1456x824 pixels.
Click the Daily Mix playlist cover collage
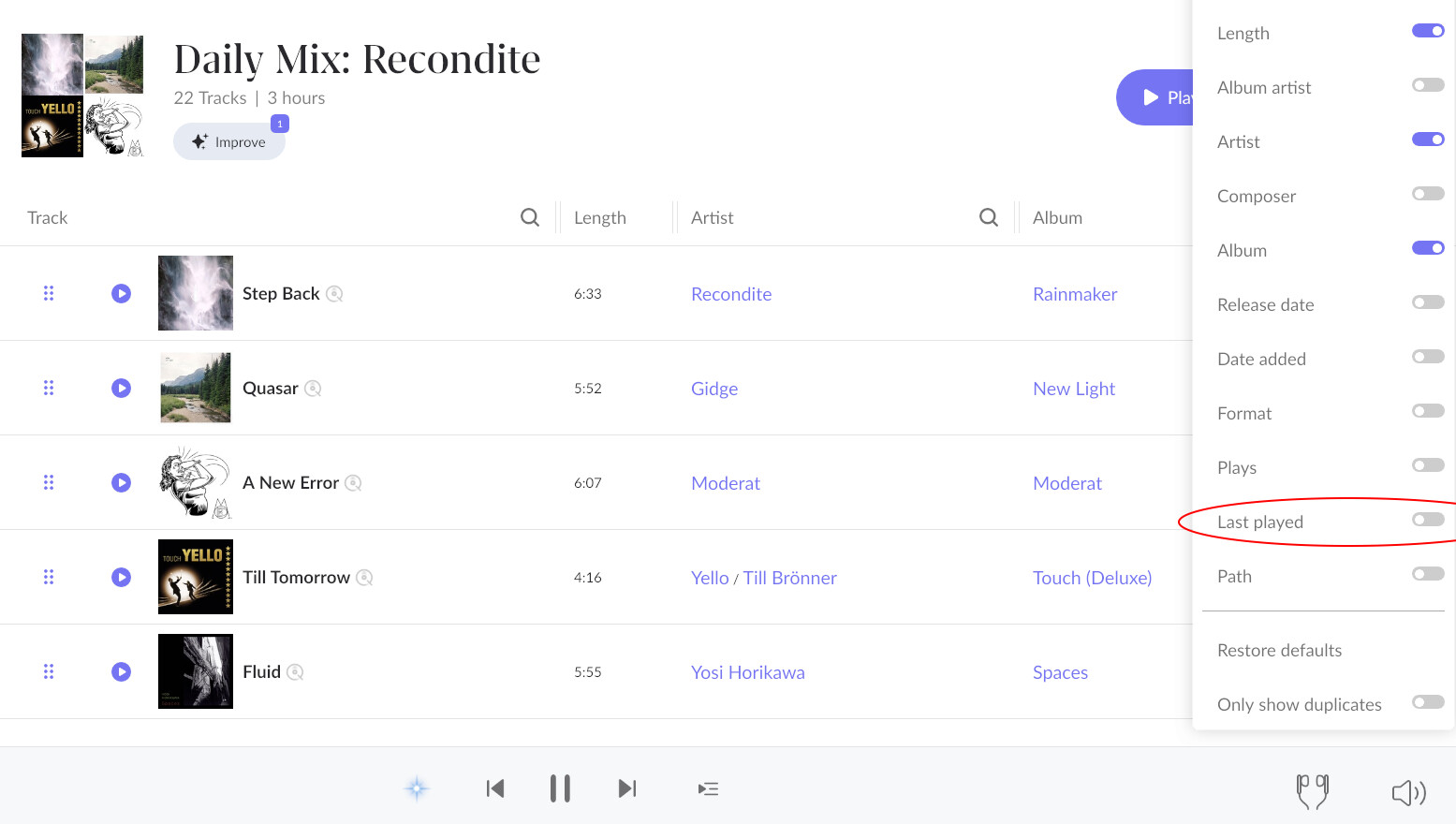(x=82, y=96)
